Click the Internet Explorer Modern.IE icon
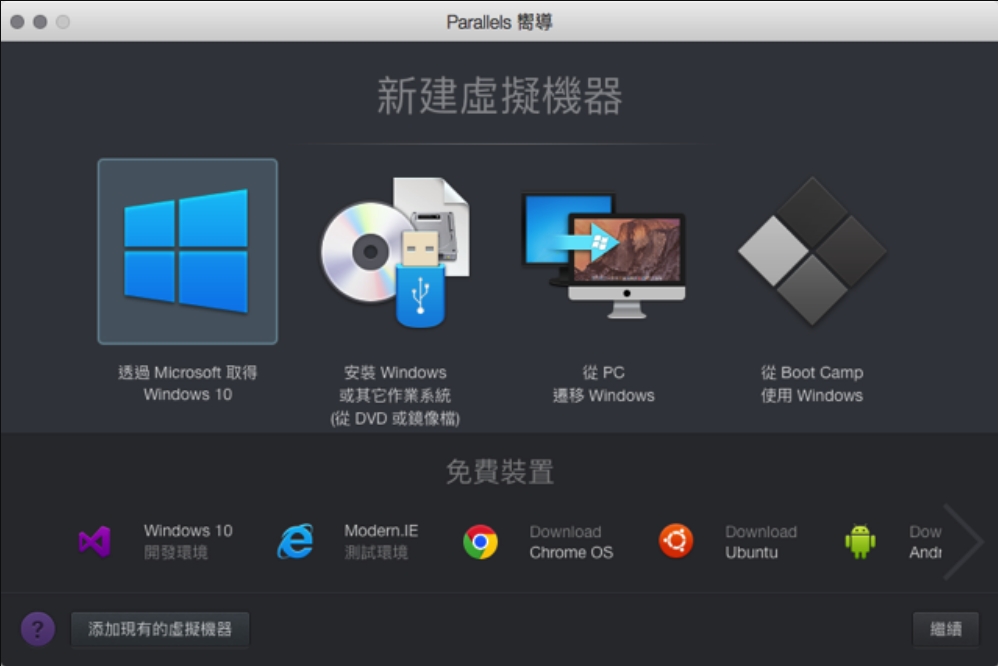Viewport: 998px width, 666px height. 295,541
